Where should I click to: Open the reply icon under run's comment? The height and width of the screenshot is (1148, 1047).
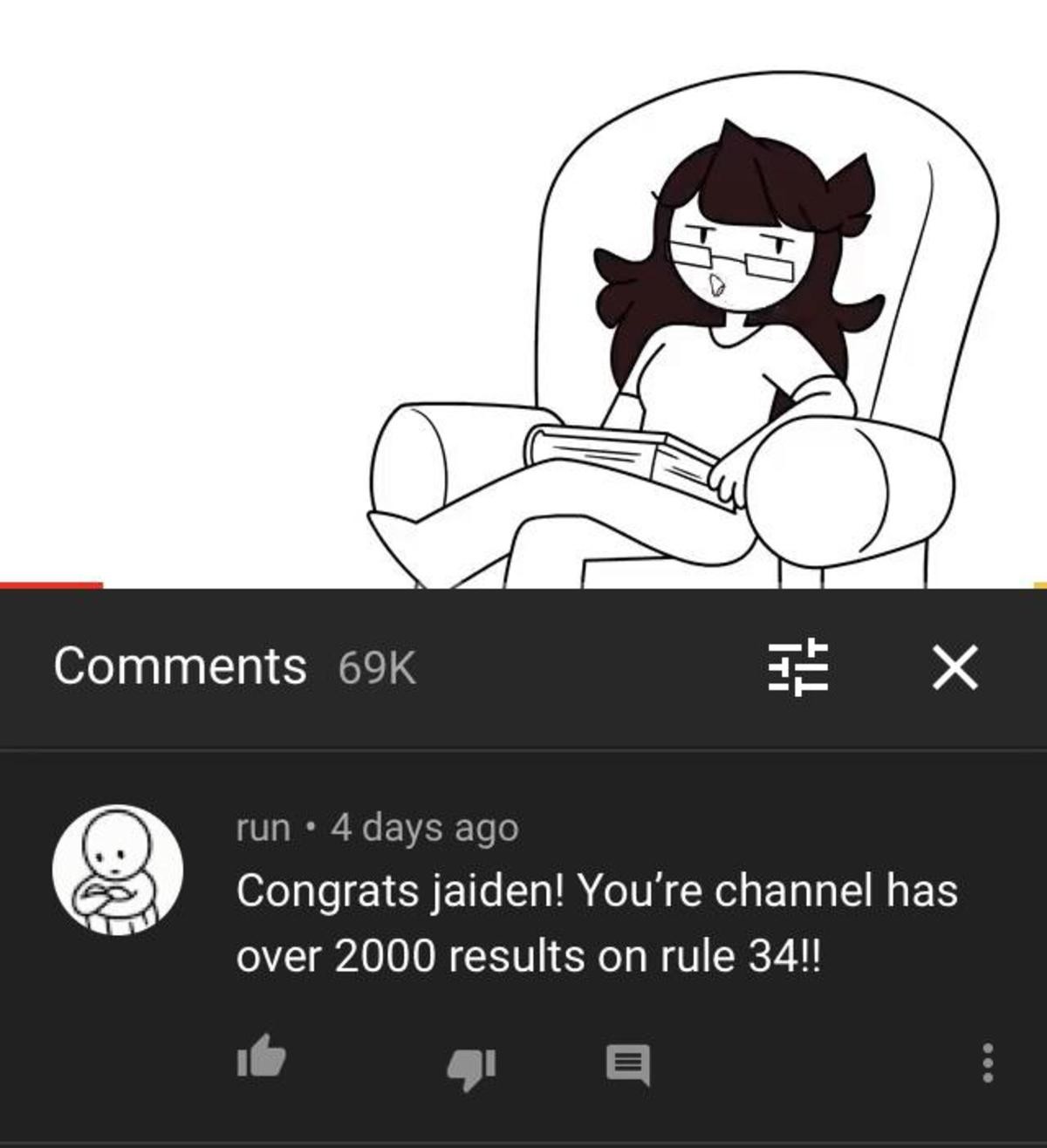point(628,1064)
